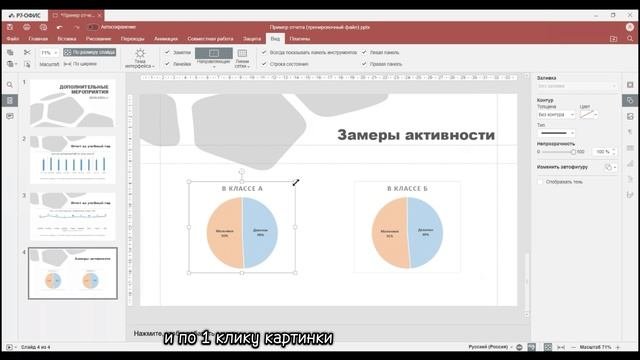Open paragraph settings icon in right sidebar
640x360 pixels.
(630, 132)
